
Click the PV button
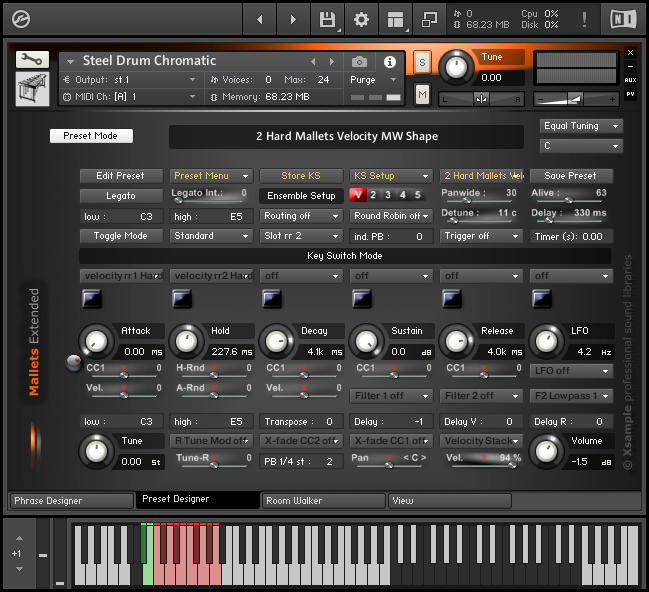click(630, 94)
